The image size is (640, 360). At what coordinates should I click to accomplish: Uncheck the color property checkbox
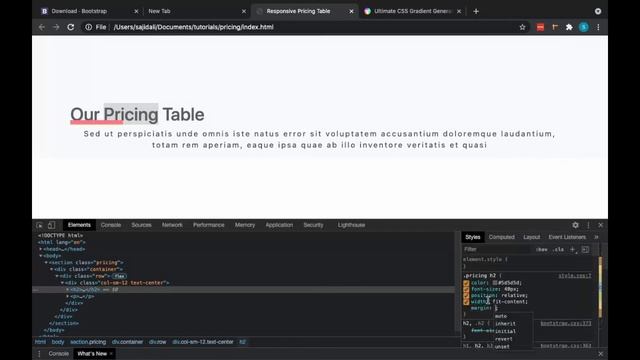coord(466,283)
